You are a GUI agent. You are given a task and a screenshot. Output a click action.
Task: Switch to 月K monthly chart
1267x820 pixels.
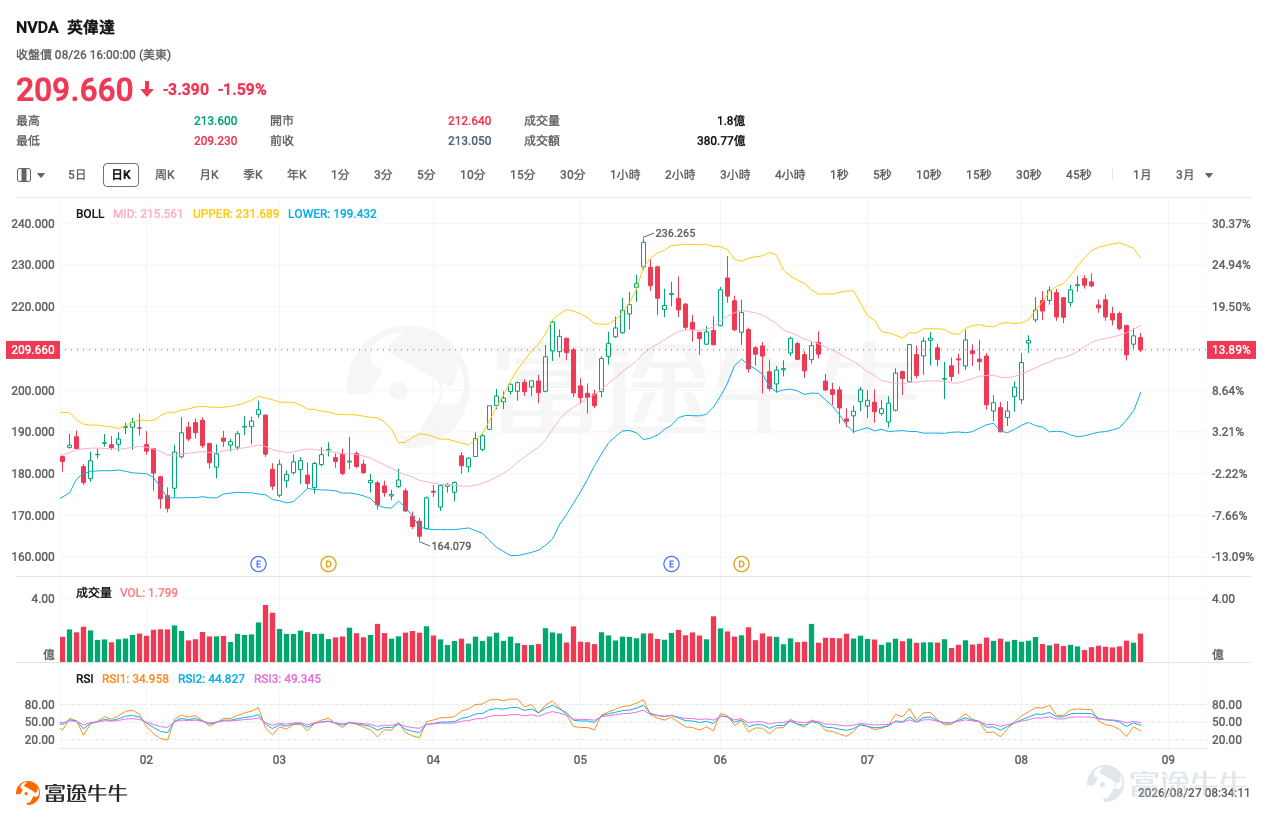[x=209, y=175]
